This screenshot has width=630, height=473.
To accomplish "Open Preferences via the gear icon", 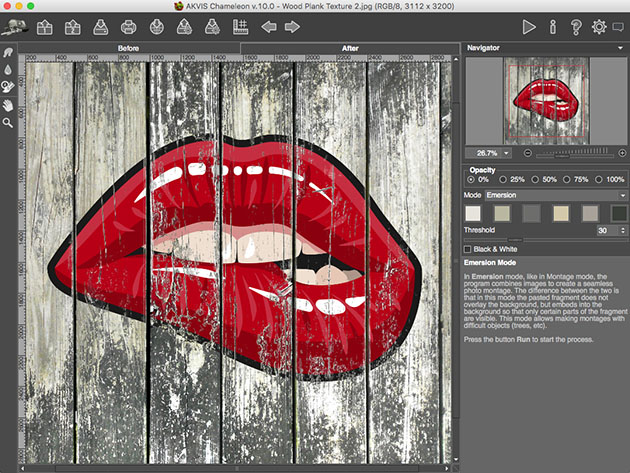I will coord(600,27).
